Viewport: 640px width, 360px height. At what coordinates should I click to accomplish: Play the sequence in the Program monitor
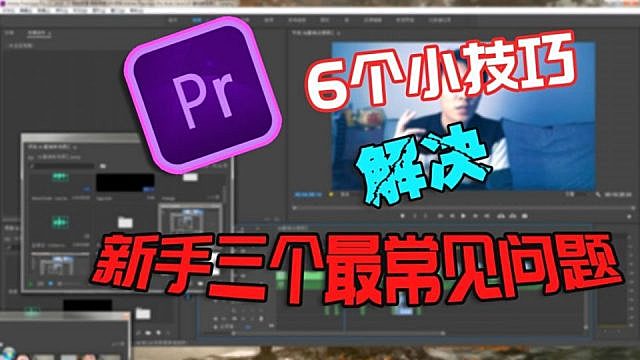coord(463,216)
